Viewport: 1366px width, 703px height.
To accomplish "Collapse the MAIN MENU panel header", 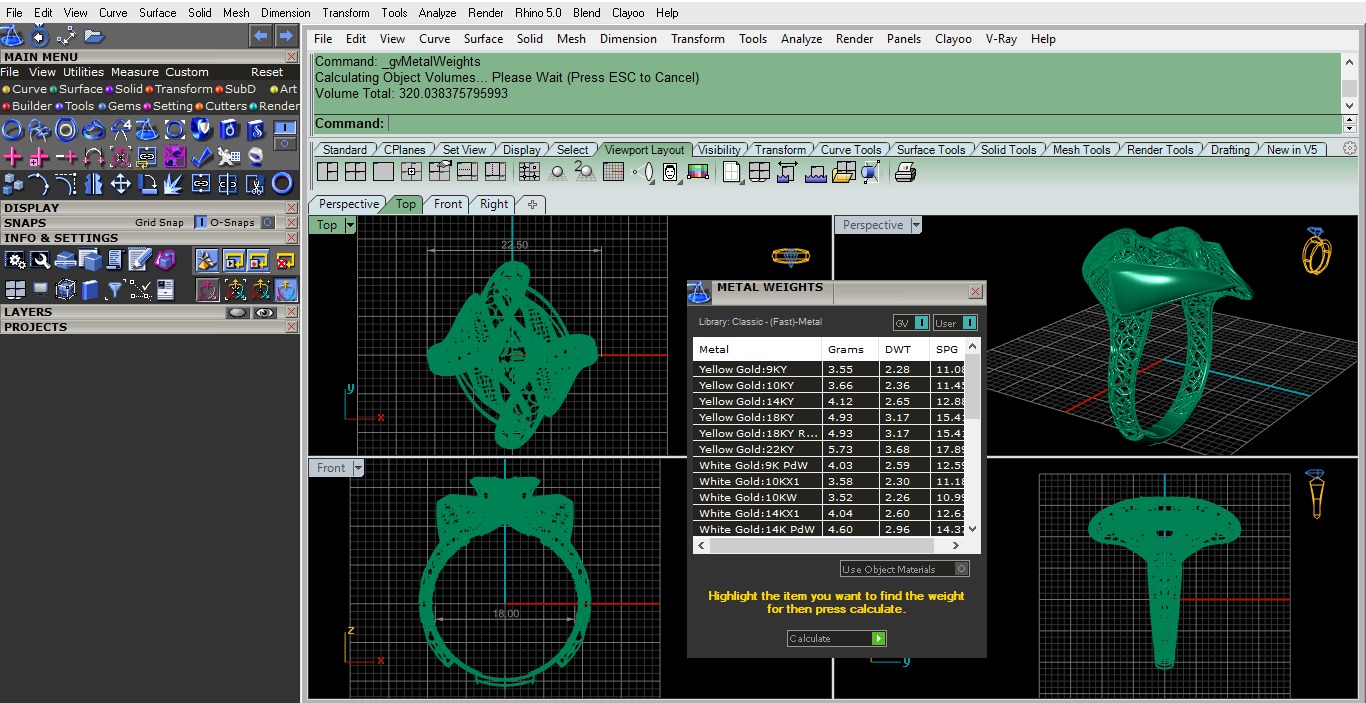I will click(x=150, y=57).
